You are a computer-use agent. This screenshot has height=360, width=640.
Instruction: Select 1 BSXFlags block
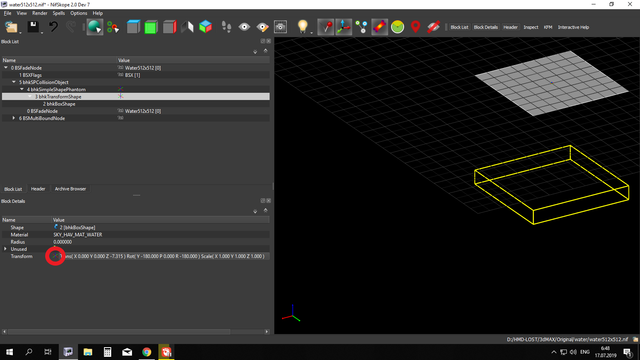coord(30,75)
